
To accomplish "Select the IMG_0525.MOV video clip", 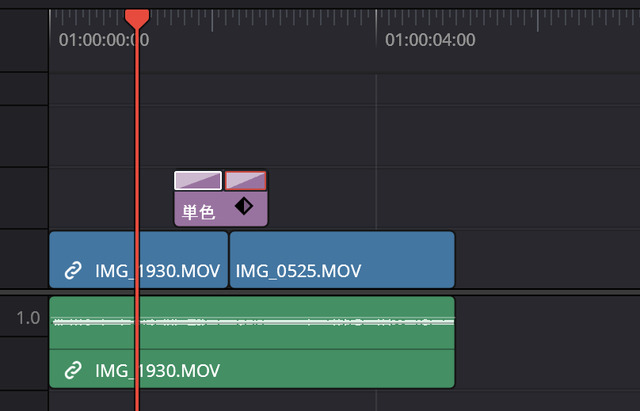I will [342, 260].
